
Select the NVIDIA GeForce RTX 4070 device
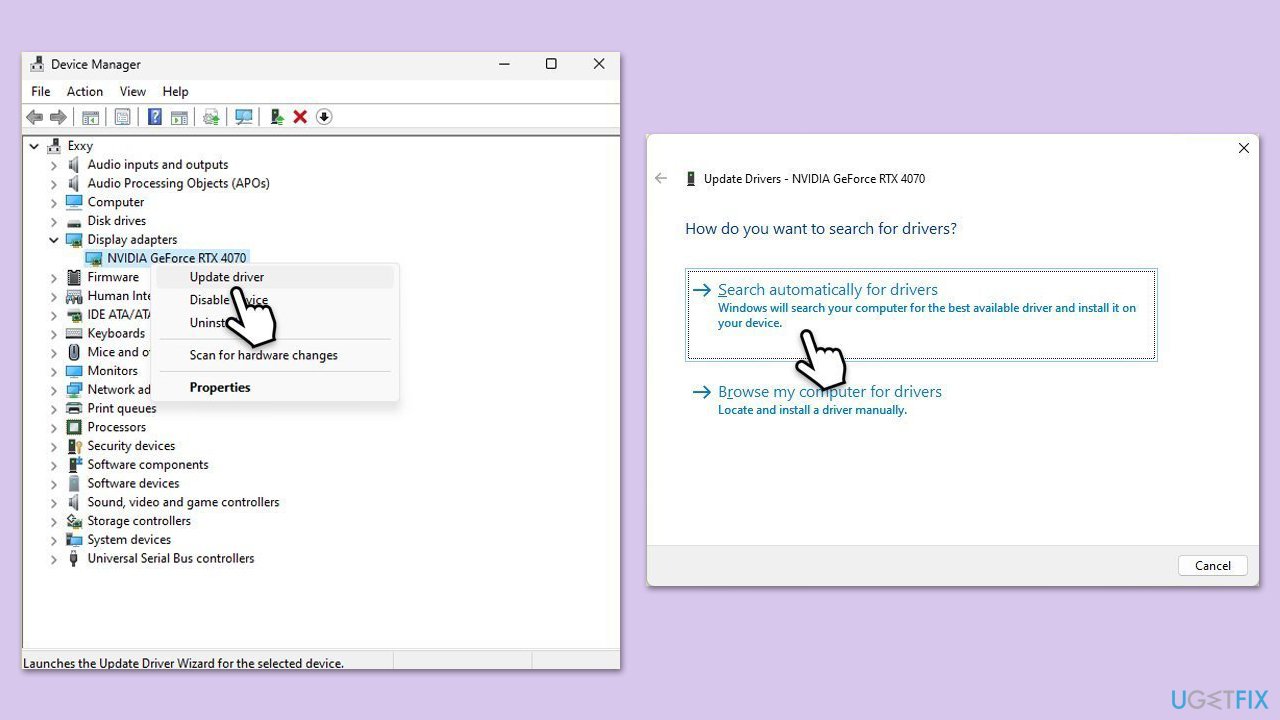[x=176, y=258]
